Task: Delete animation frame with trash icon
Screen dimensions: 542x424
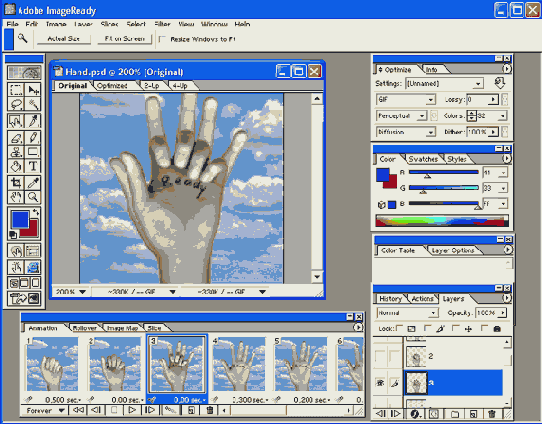Action: [209, 410]
